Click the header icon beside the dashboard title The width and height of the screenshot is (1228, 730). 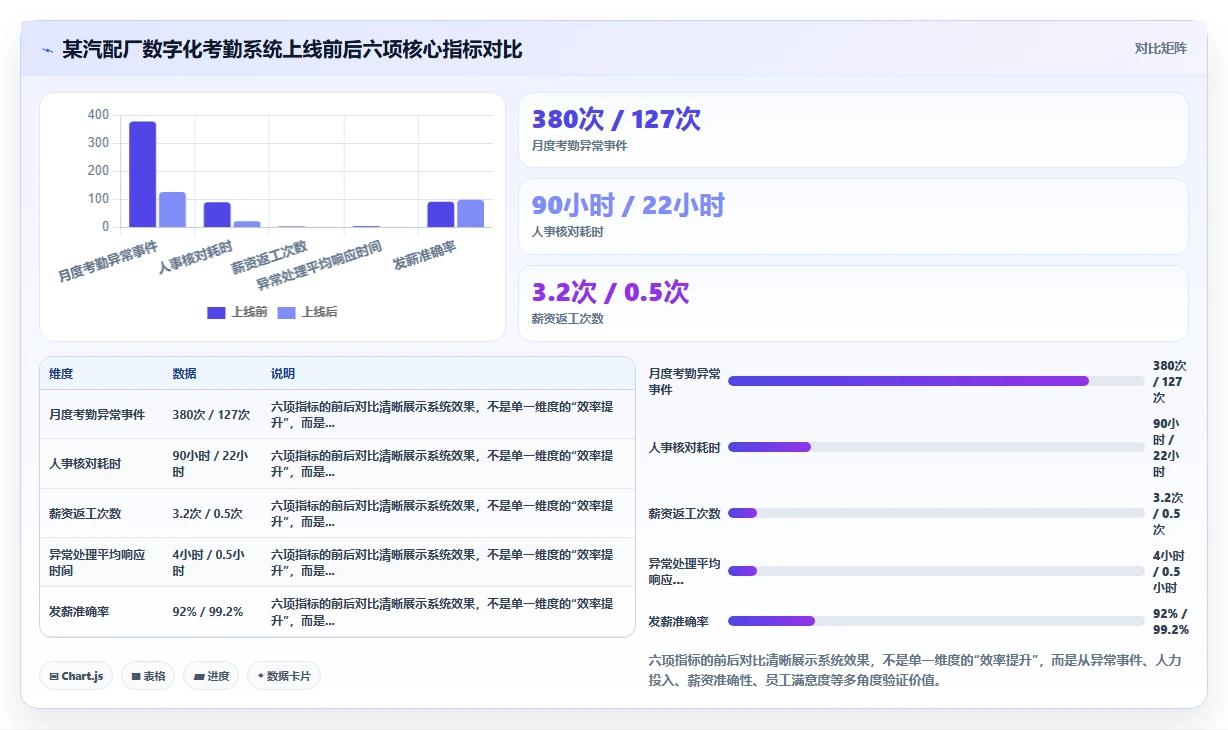48,50
